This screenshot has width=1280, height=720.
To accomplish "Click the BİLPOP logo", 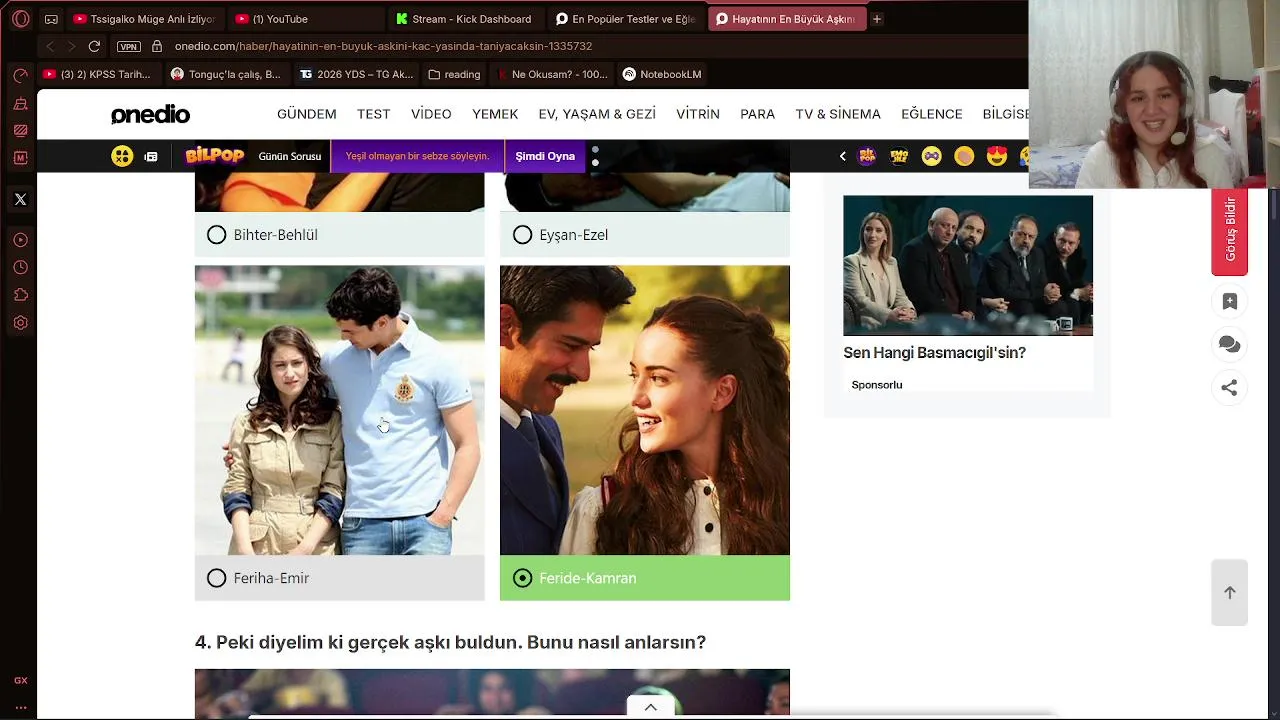I will (214, 156).
